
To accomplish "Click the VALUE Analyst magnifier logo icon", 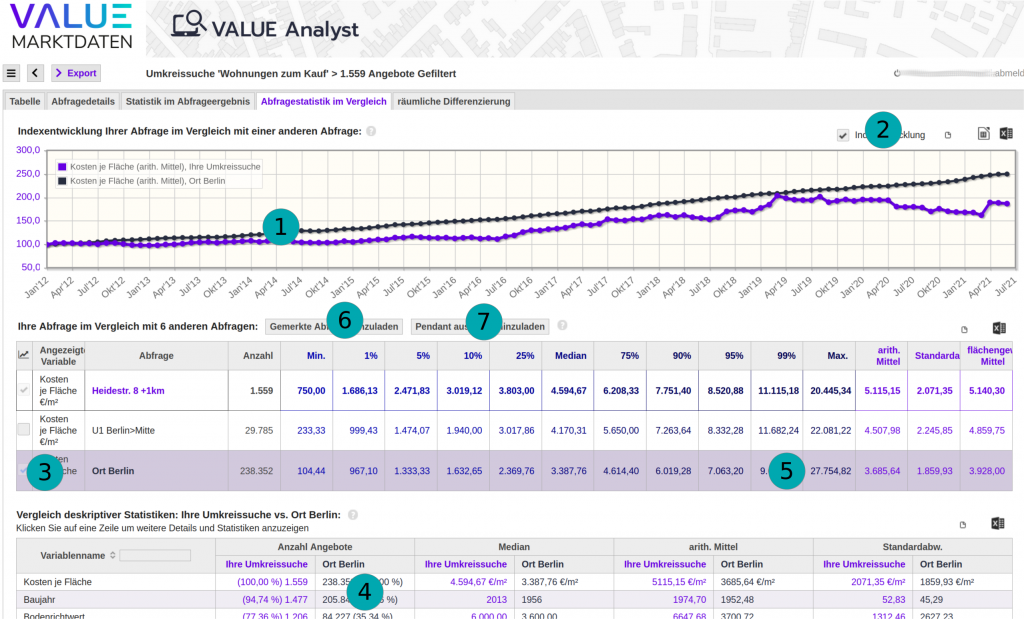I will [189, 24].
